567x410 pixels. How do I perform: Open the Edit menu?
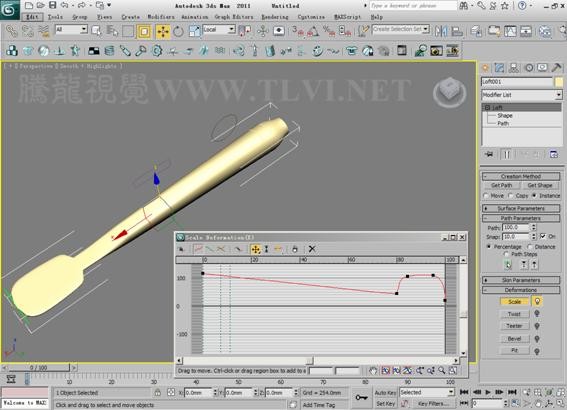click(33, 17)
